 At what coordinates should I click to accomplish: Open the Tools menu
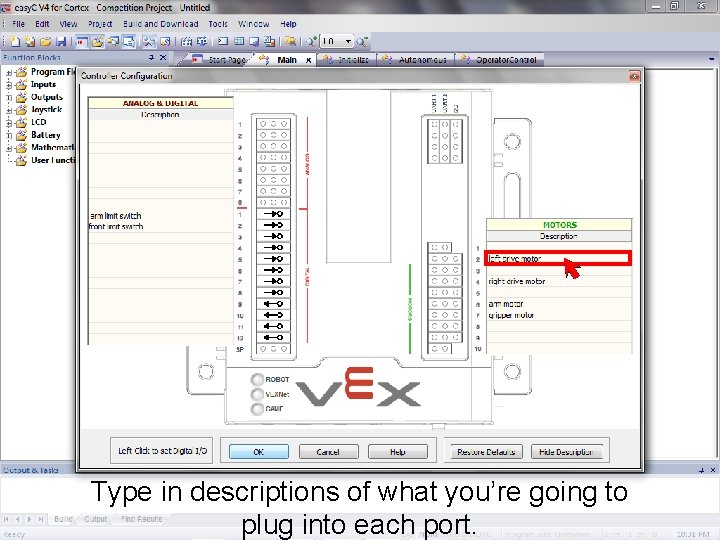[218, 24]
